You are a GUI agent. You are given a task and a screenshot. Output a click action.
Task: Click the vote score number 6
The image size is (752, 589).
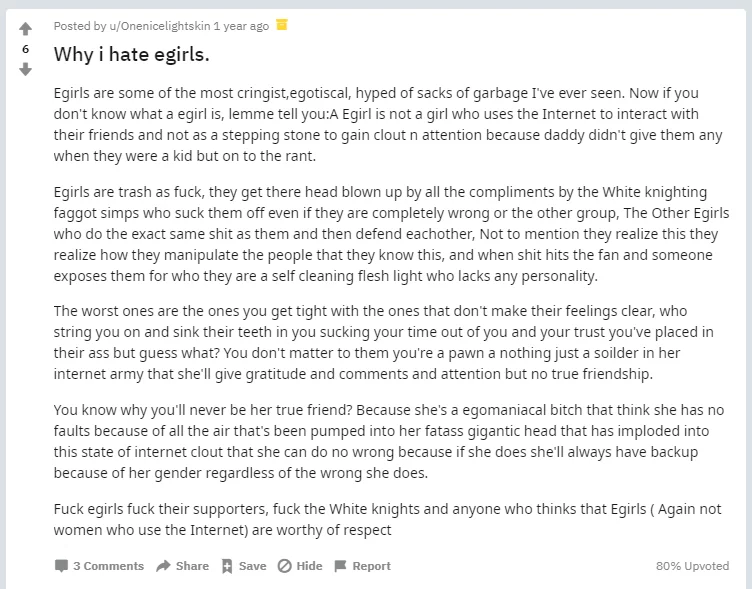click(x=26, y=48)
